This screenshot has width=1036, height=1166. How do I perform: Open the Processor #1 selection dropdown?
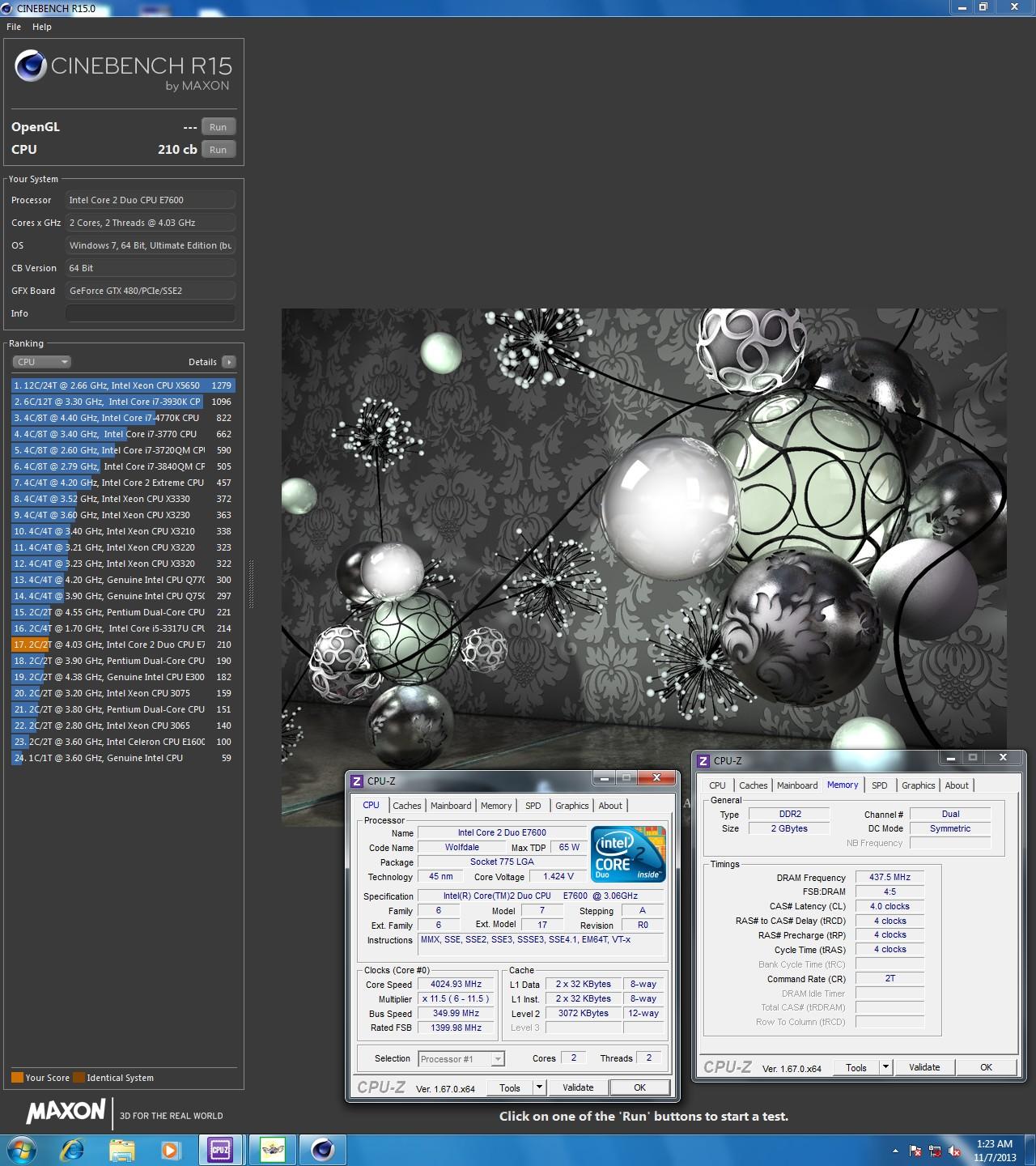tap(461, 1059)
